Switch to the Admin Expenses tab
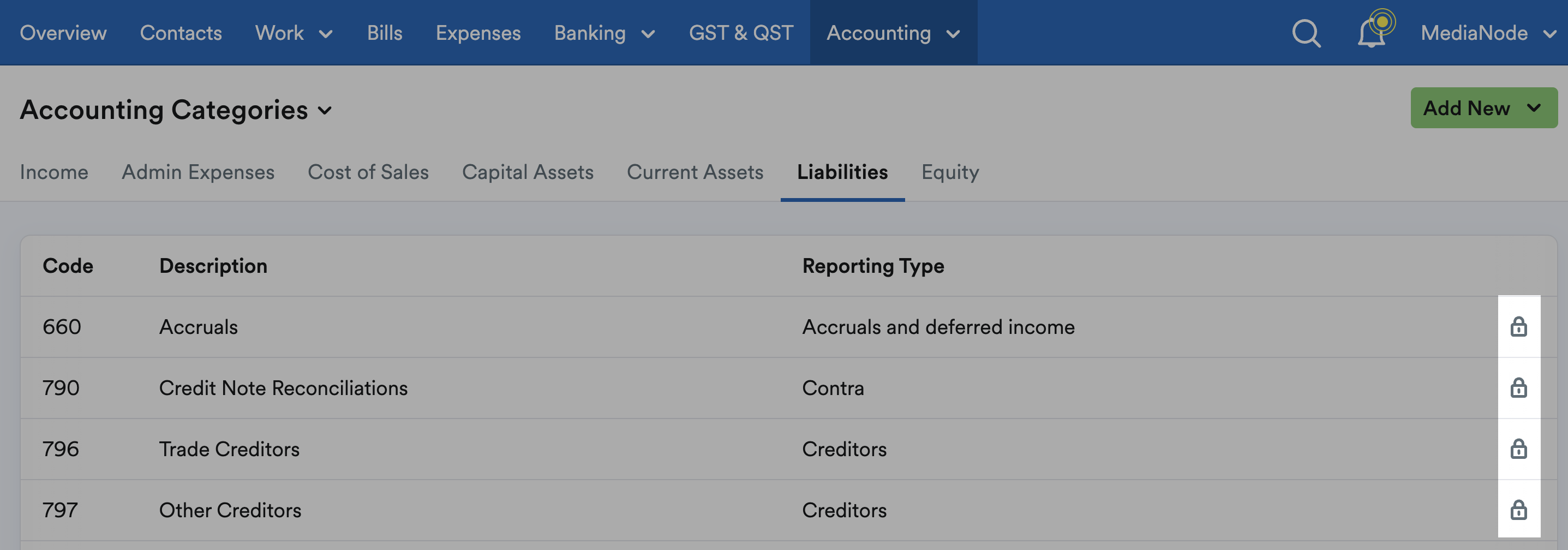 (198, 172)
